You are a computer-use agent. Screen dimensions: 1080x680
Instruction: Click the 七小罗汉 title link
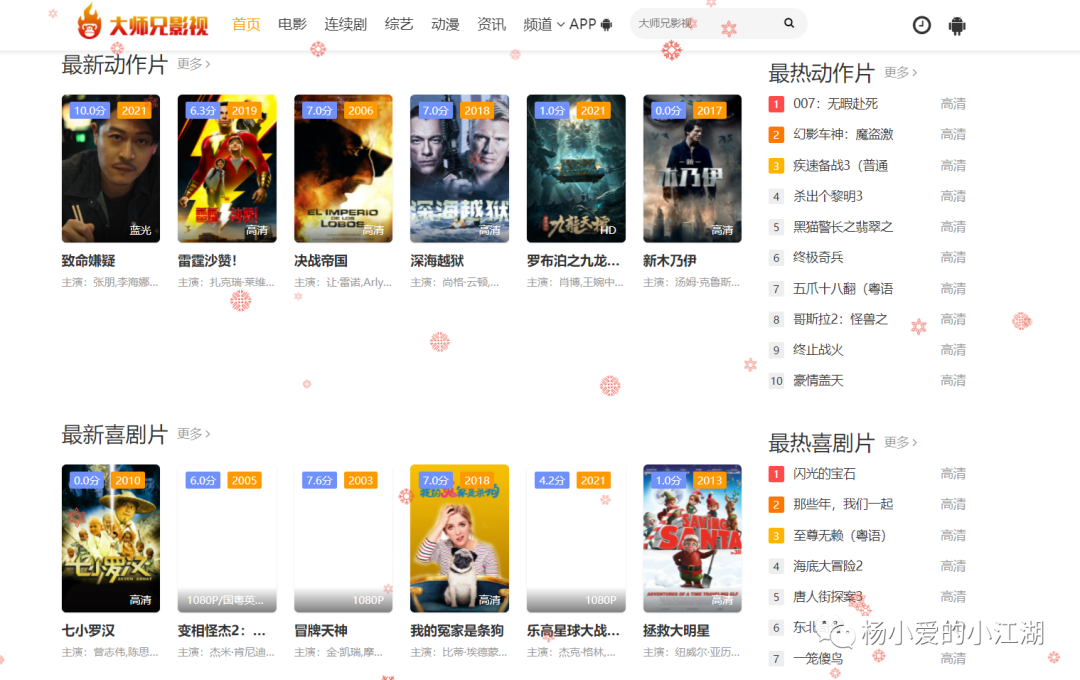pyautogui.click(x=88, y=631)
